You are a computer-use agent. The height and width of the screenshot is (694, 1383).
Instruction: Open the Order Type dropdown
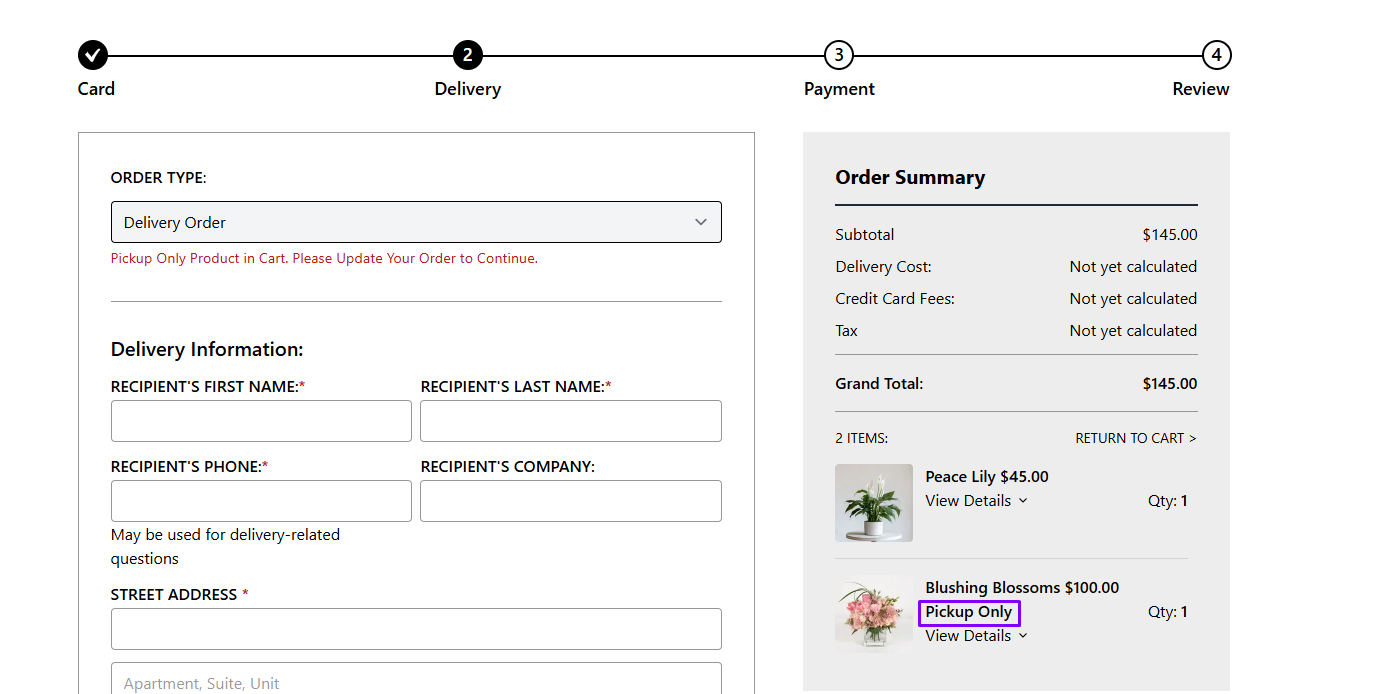pos(416,222)
